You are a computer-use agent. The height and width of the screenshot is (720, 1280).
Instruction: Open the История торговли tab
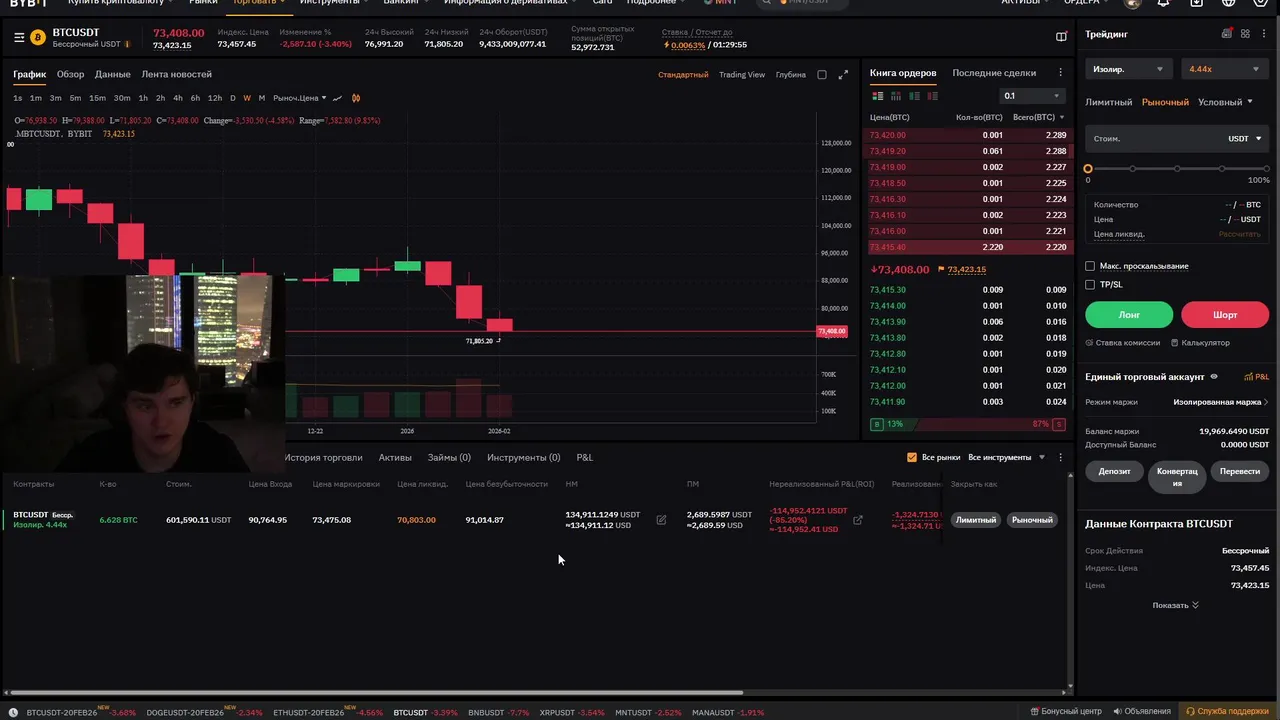pos(323,457)
